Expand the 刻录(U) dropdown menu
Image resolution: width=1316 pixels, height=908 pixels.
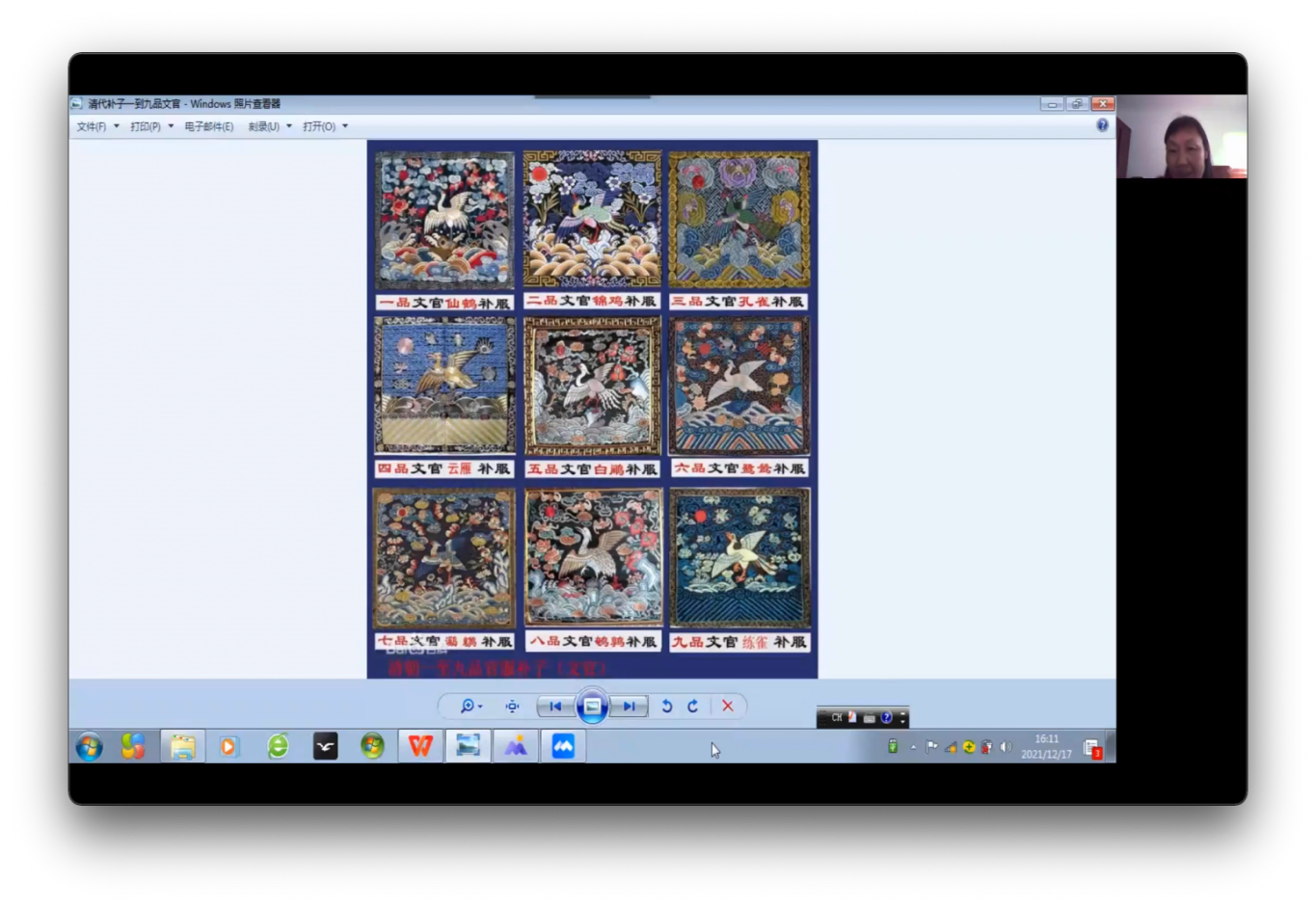tap(269, 126)
